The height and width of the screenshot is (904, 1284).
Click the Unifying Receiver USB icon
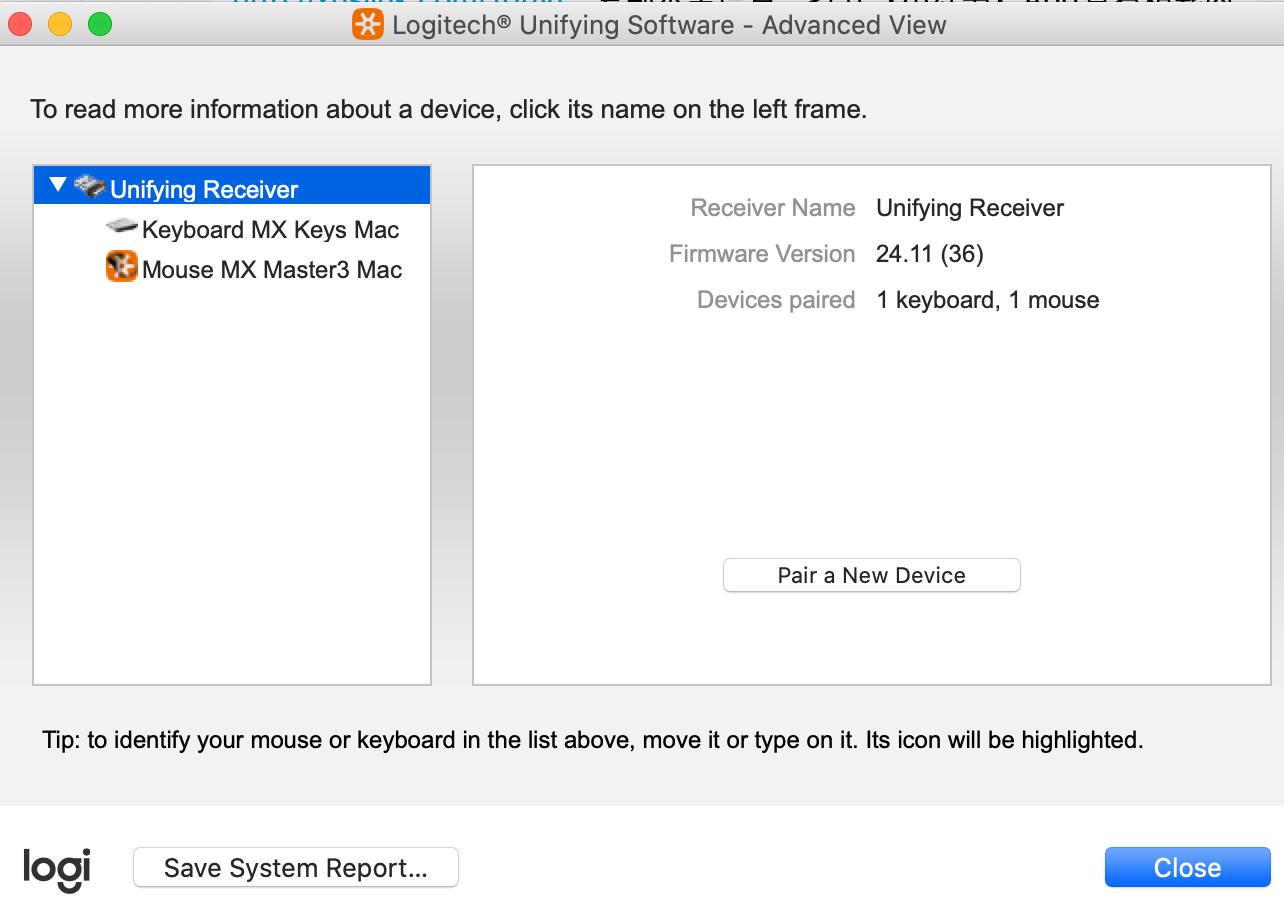(90, 187)
